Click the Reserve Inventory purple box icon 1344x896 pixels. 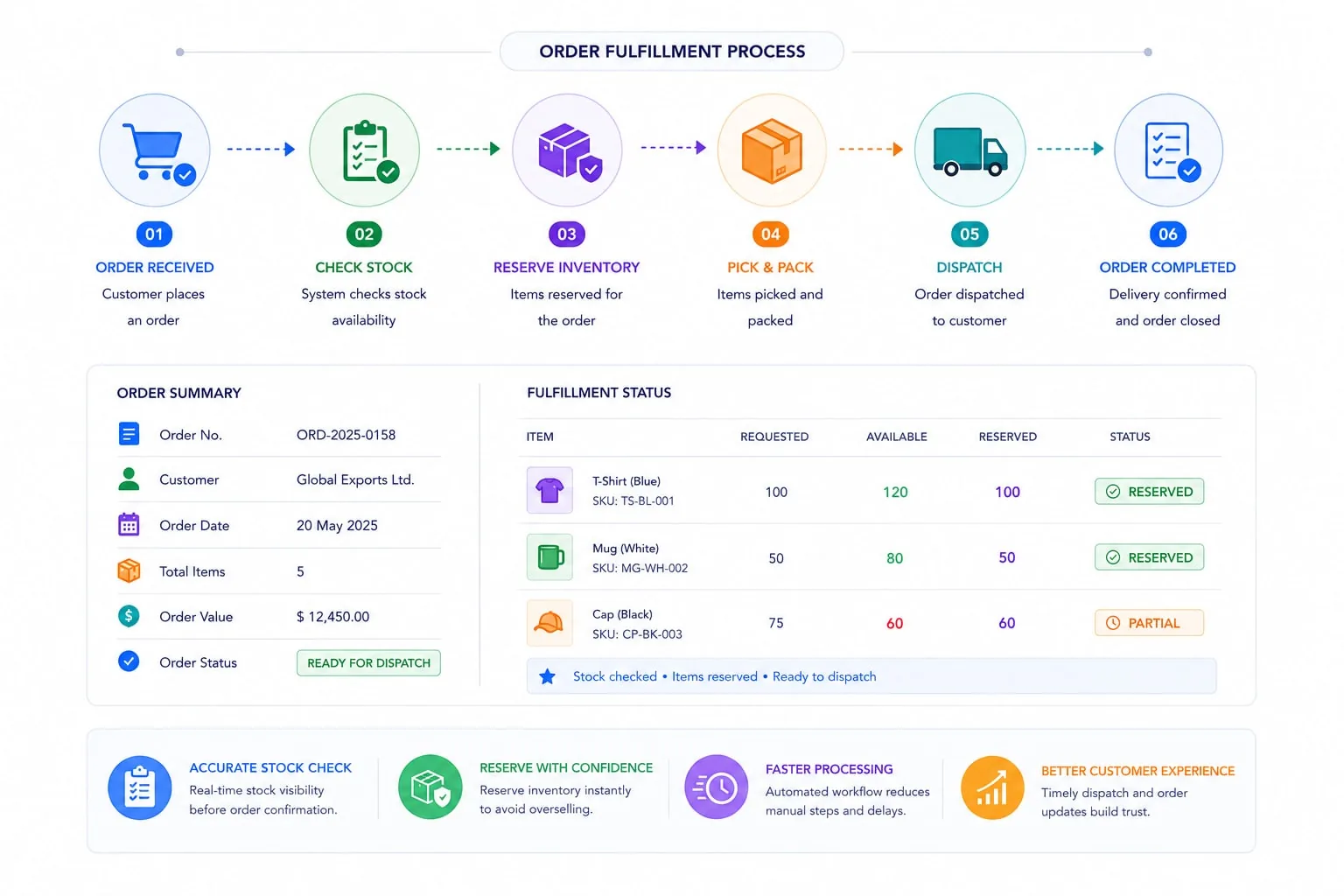(x=567, y=150)
